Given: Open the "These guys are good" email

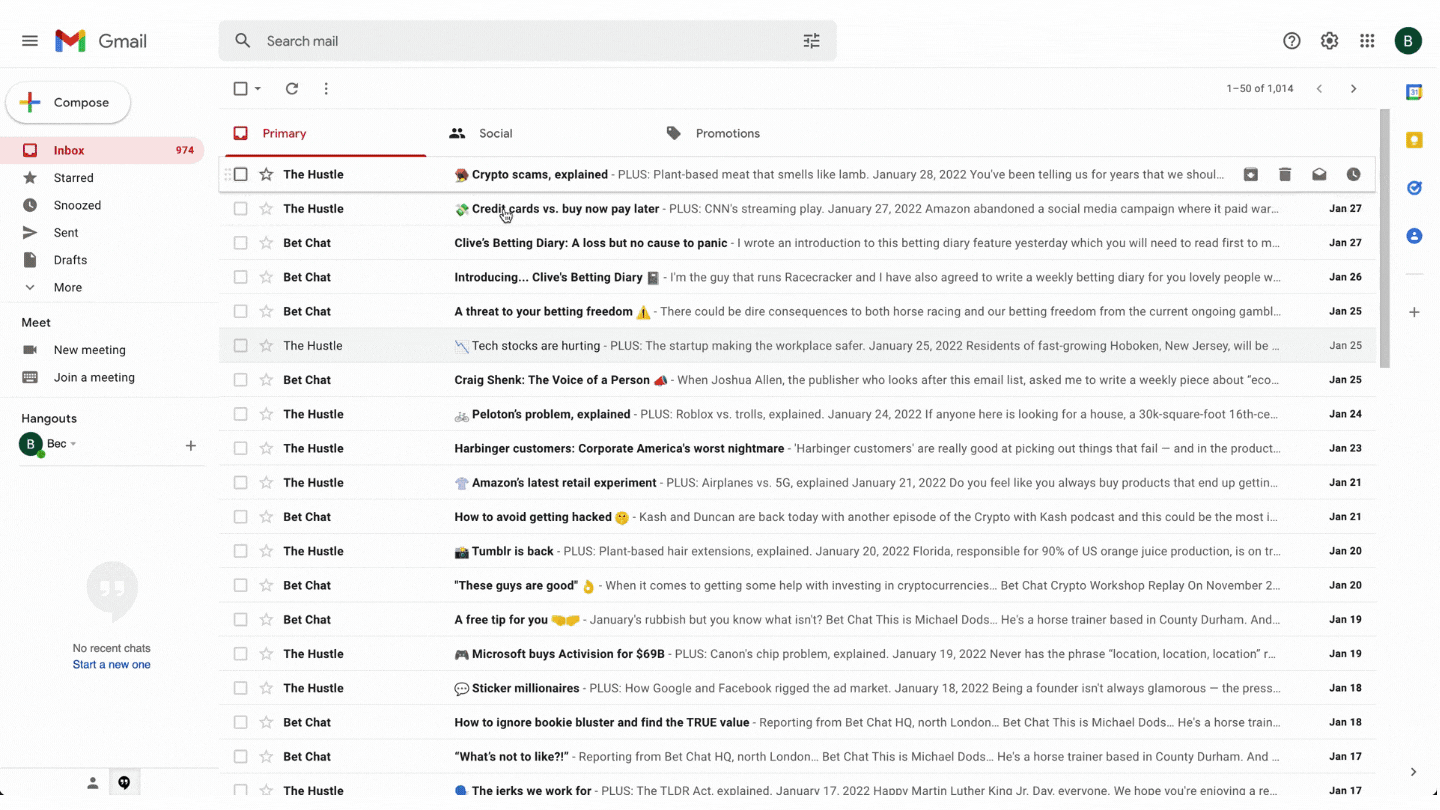Looking at the screenshot, I should click(797, 586).
